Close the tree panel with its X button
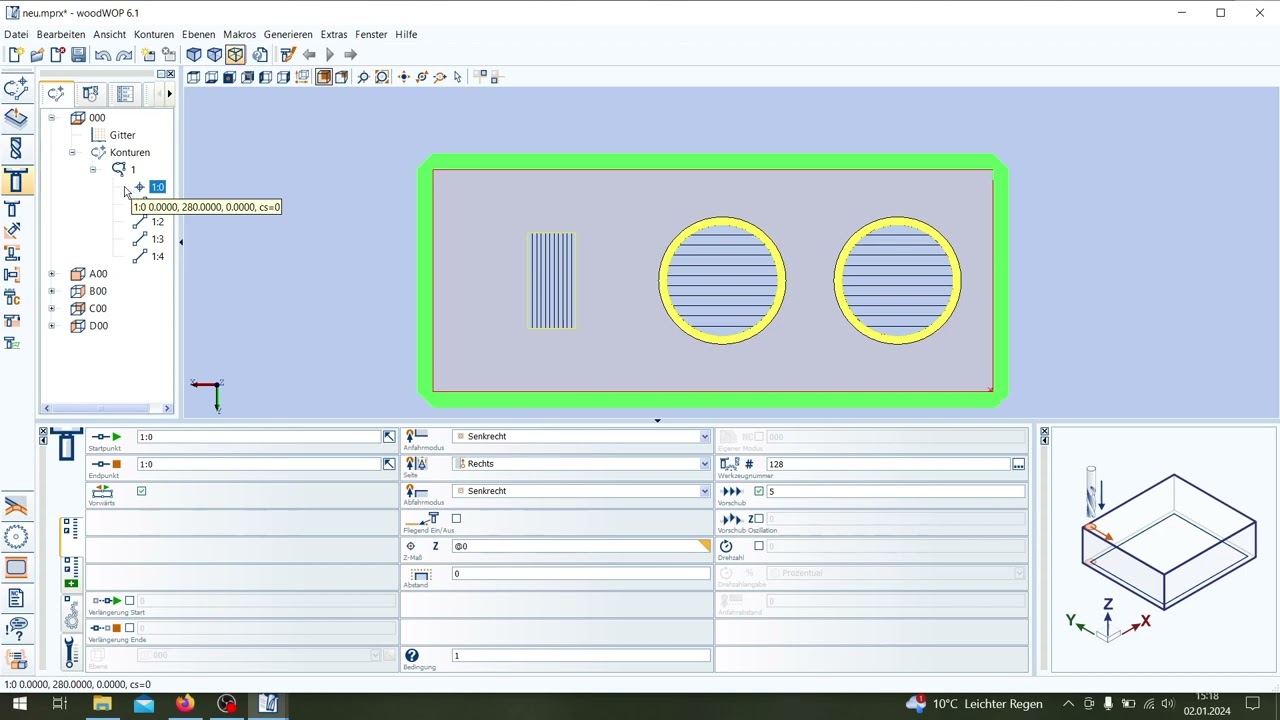Viewport: 1280px width, 720px height. pos(170,74)
